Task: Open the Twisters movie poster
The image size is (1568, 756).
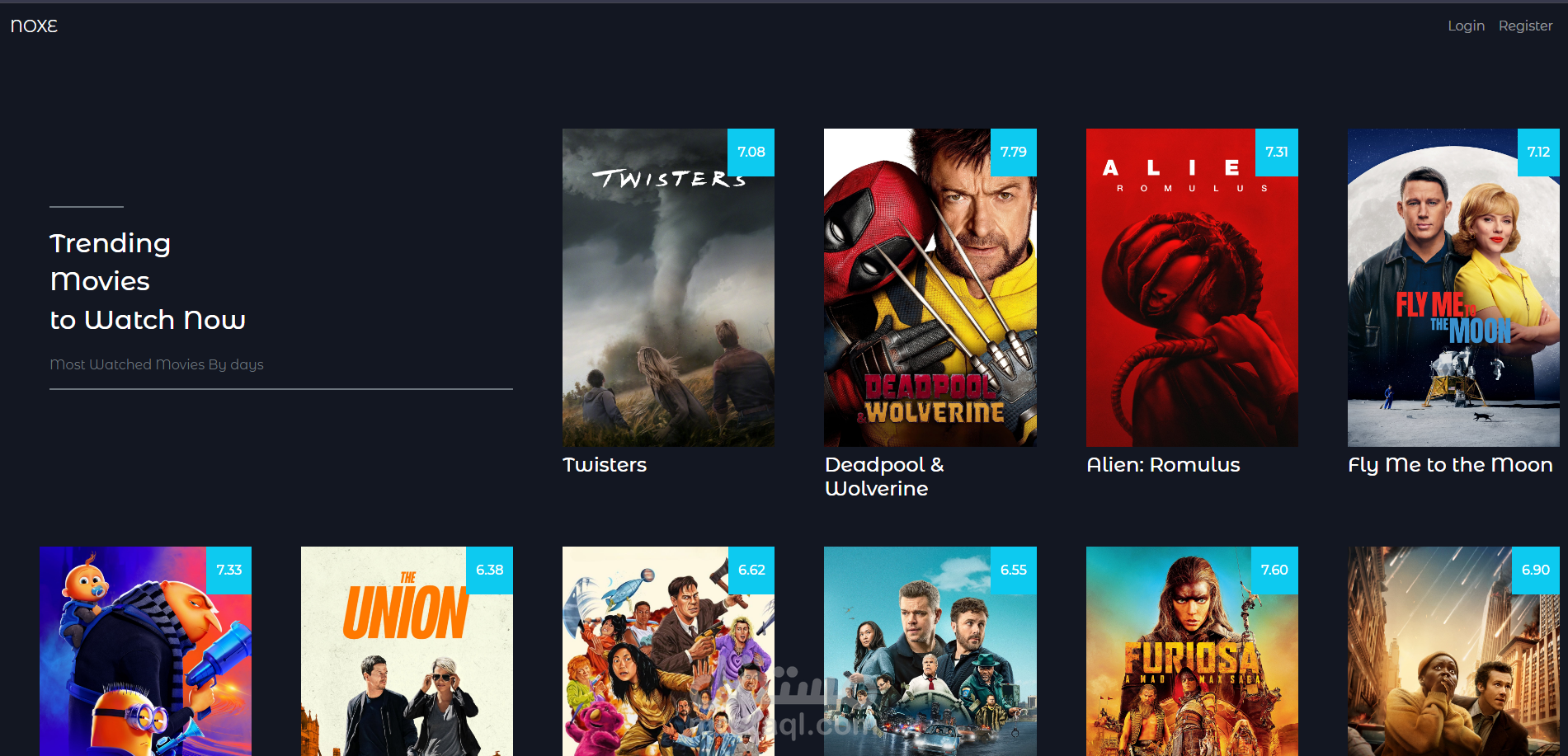Action: (x=668, y=288)
